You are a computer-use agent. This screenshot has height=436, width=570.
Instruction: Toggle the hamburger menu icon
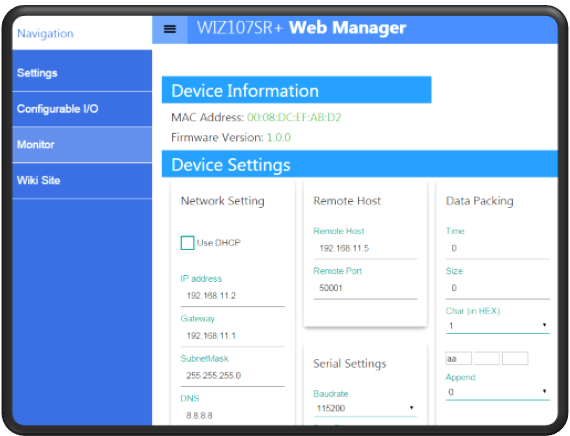click(x=170, y=29)
